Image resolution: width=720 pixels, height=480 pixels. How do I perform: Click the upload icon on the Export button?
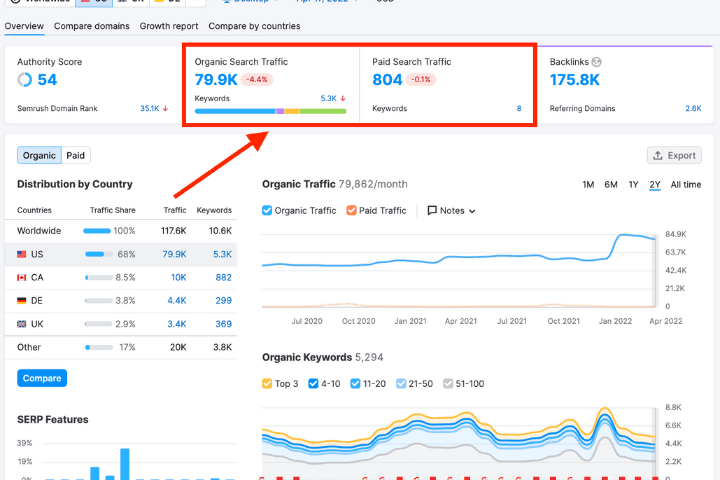[657, 155]
